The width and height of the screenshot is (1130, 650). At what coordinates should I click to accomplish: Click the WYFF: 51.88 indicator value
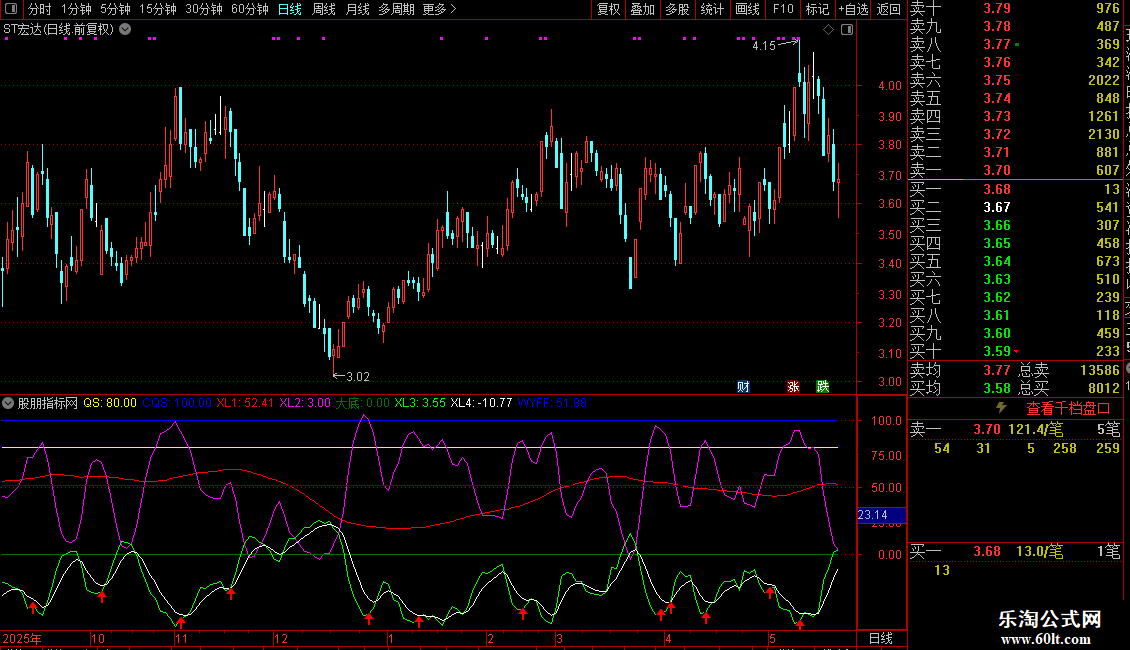pyautogui.click(x=552, y=403)
